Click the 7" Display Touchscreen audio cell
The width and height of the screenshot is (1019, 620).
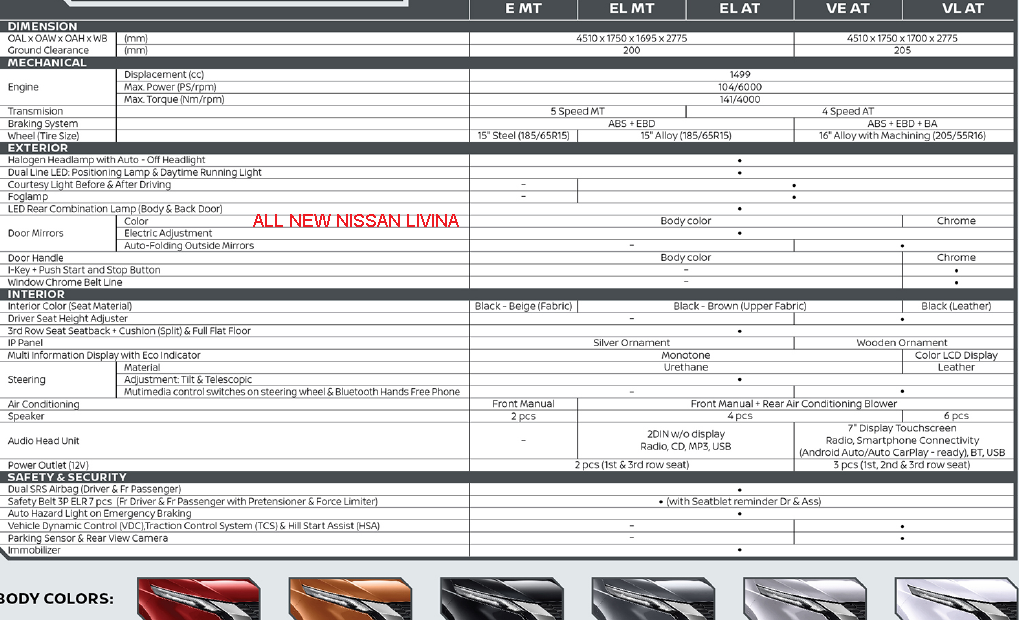pos(902,440)
